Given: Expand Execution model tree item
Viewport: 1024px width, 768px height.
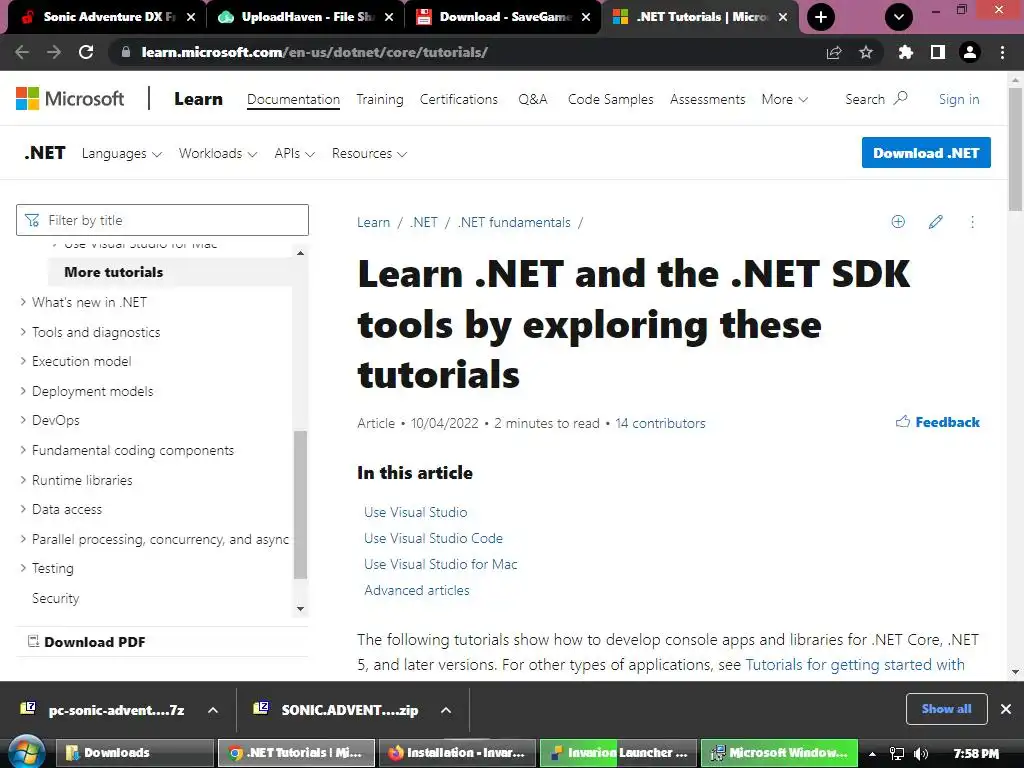Looking at the screenshot, I should 82,361.
